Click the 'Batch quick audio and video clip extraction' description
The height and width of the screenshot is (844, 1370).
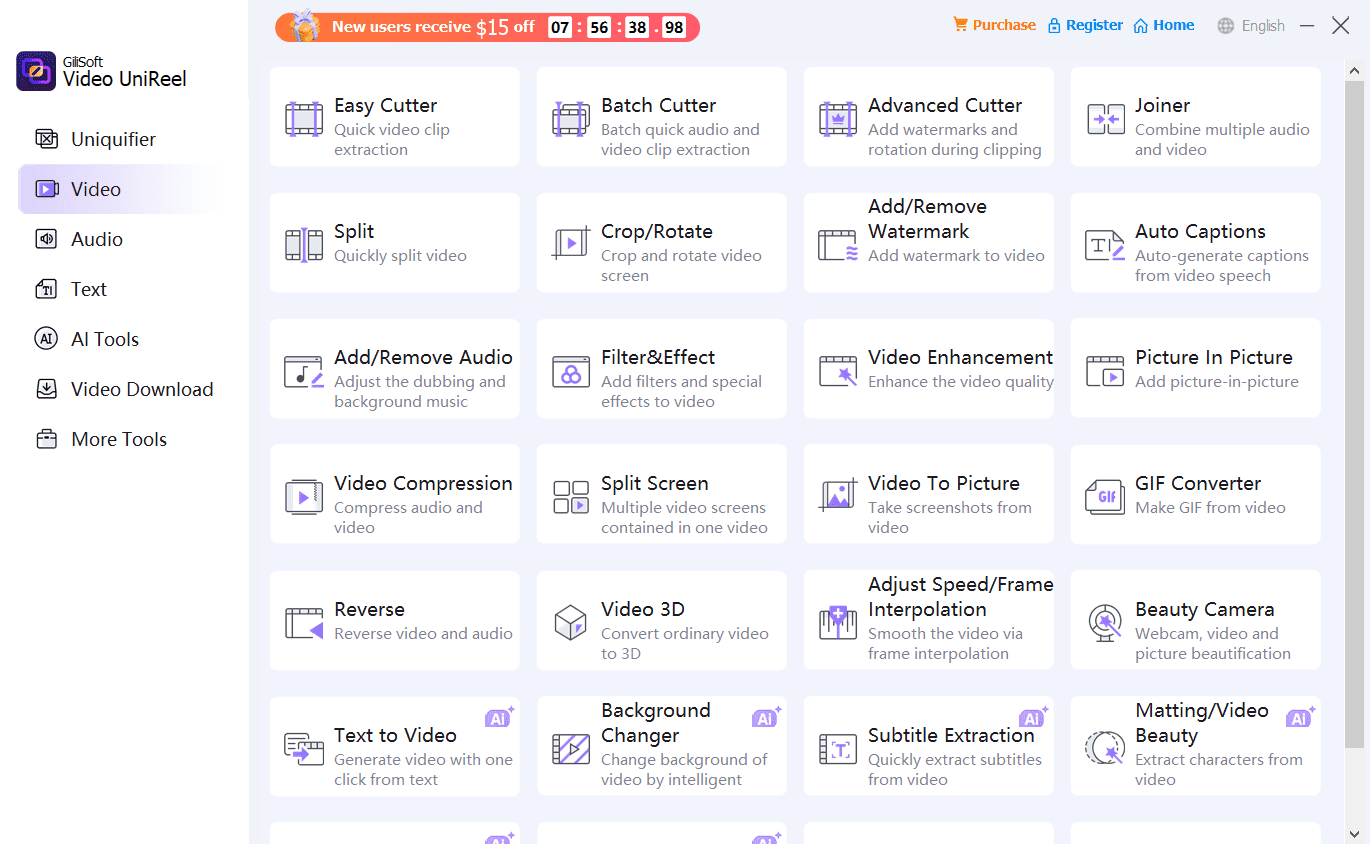(680, 139)
